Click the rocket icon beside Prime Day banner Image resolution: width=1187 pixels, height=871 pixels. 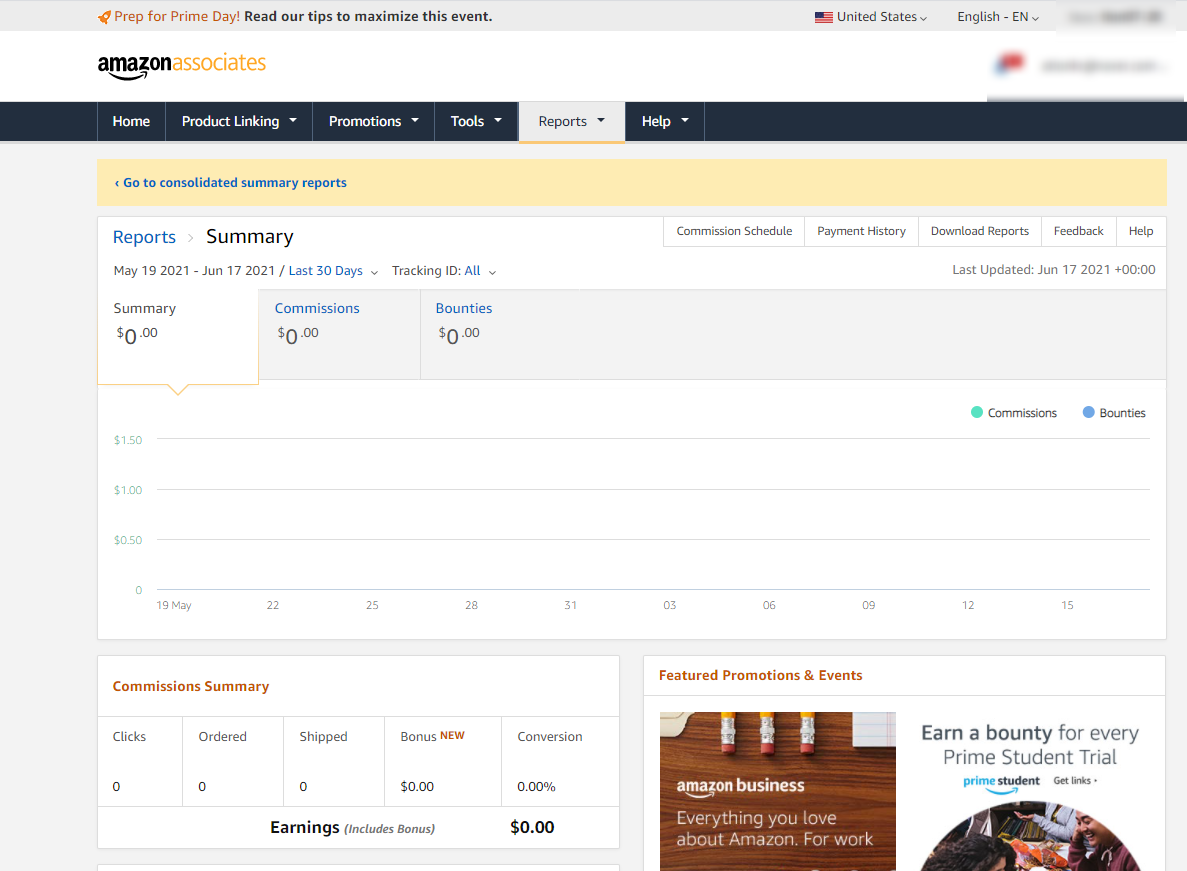tap(104, 17)
